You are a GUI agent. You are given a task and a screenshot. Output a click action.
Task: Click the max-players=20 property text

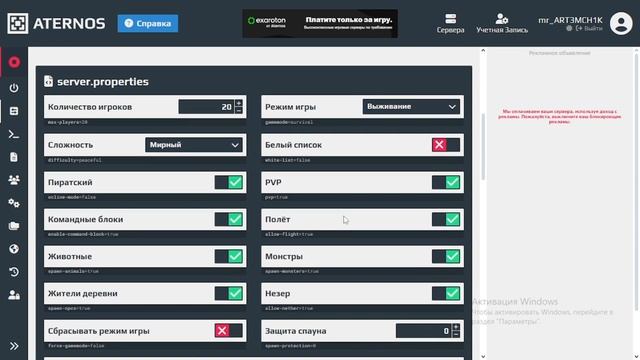(x=68, y=122)
